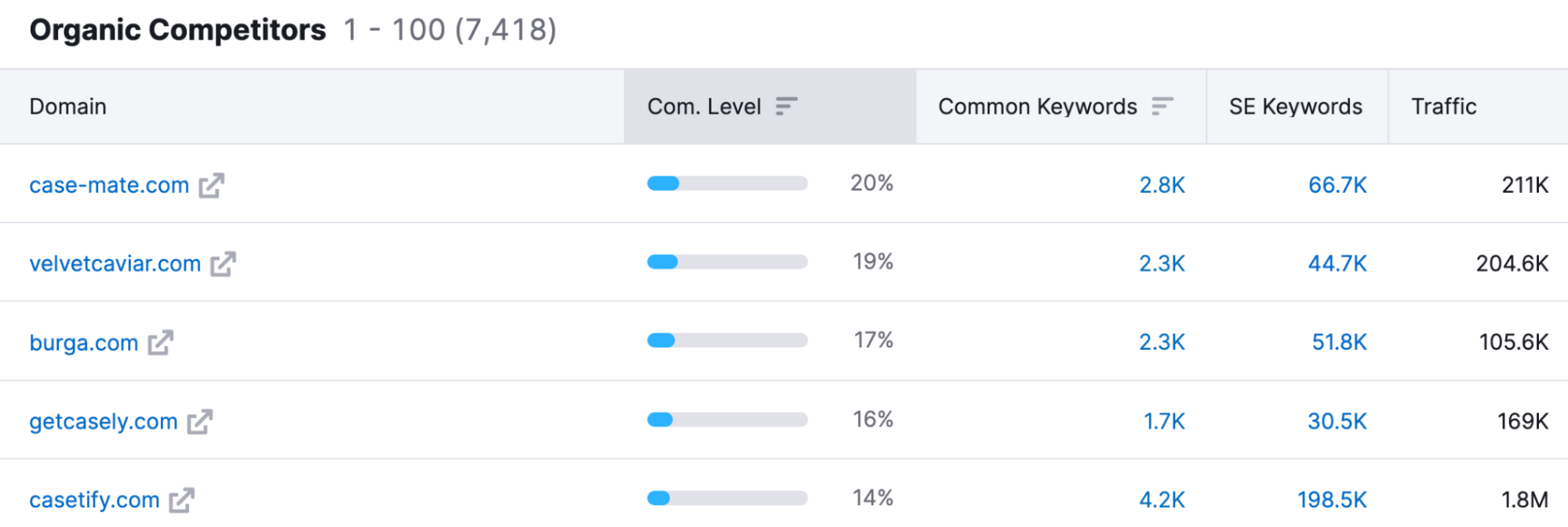The height and width of the screenshot is (527, 1568).
Task: Click external link icon next to getcasely.com
Action: point(199,422)
